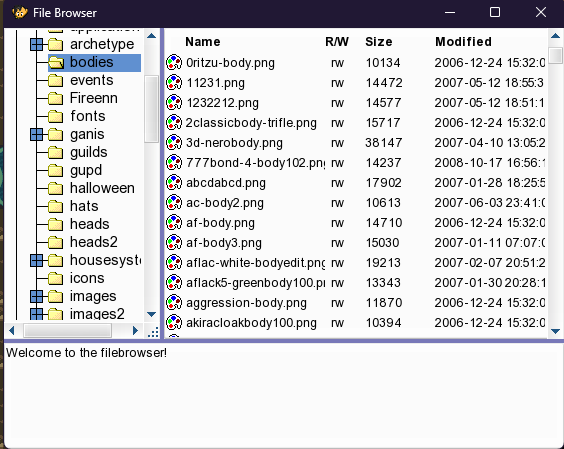
Task: Select the file name aggression-body.png
Action: (x=246, y=303)
